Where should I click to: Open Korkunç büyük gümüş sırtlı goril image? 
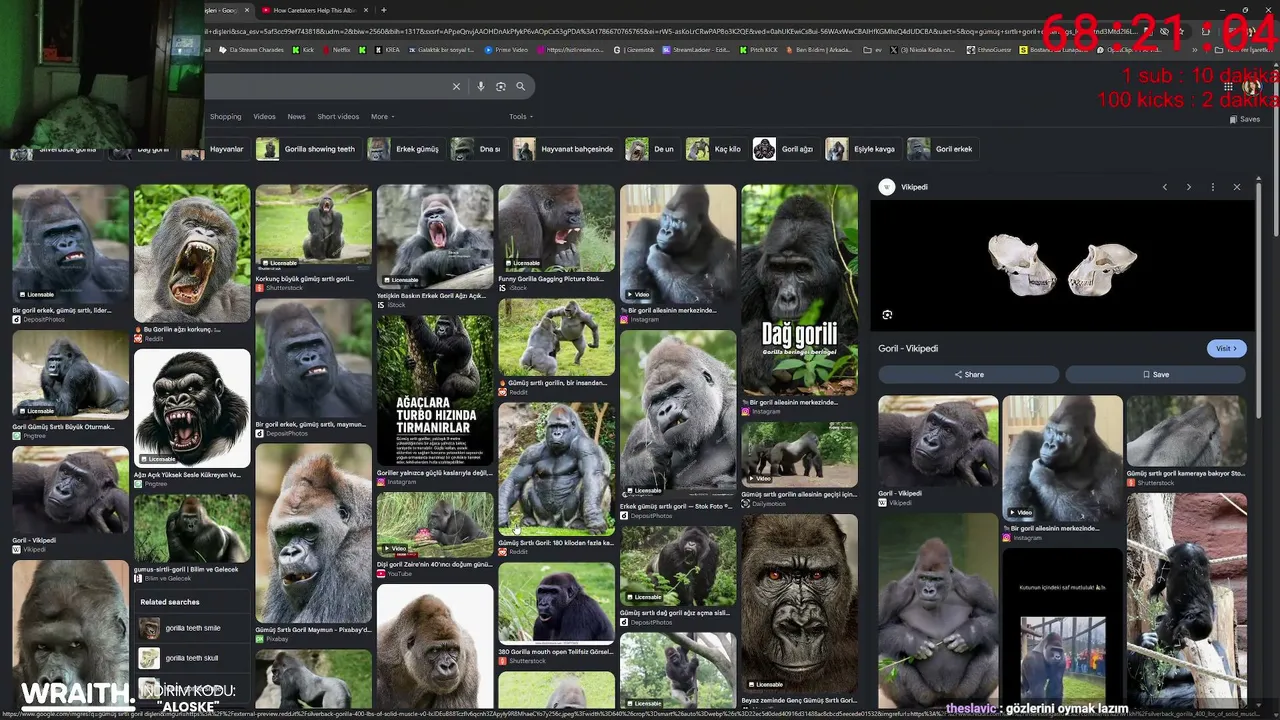pyautogui.click(x=313, y=228)
